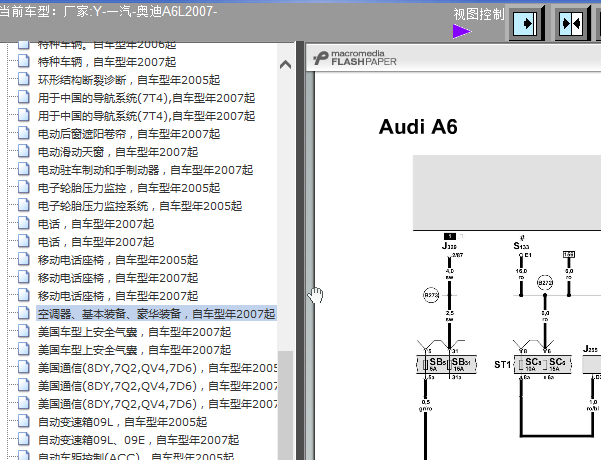Open 自动变速箱09L，自车型年2005起
The height and width of the screenshot is (460, 601).
[122, 422]
